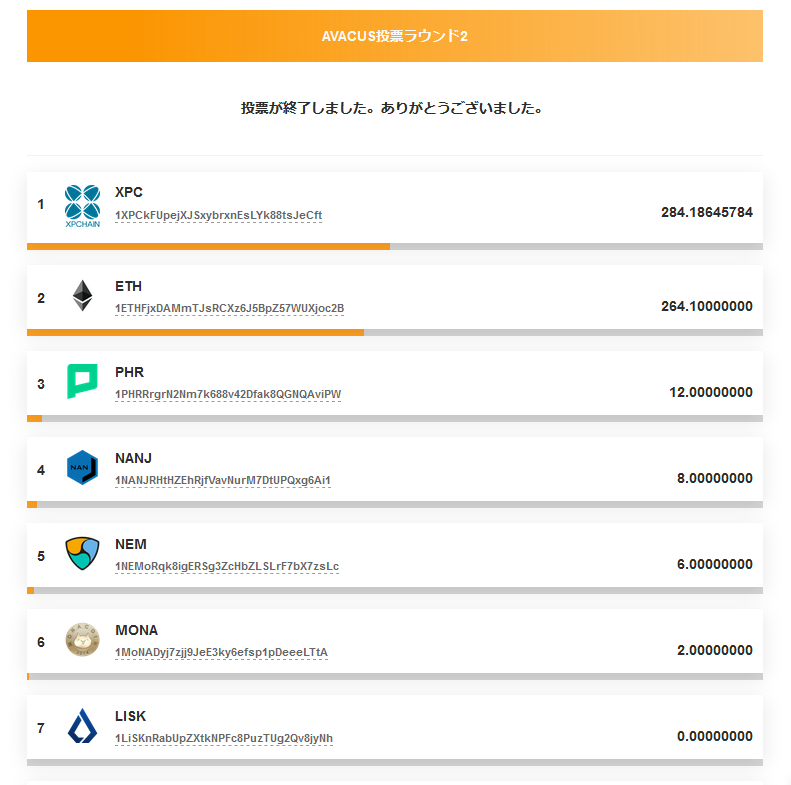Open MONA address 1MoNADyj7zjj9JeE3ky6efsp1pDeeeLTtA
This screenshot has height=785, width=791.
click(x=221, y=652)
